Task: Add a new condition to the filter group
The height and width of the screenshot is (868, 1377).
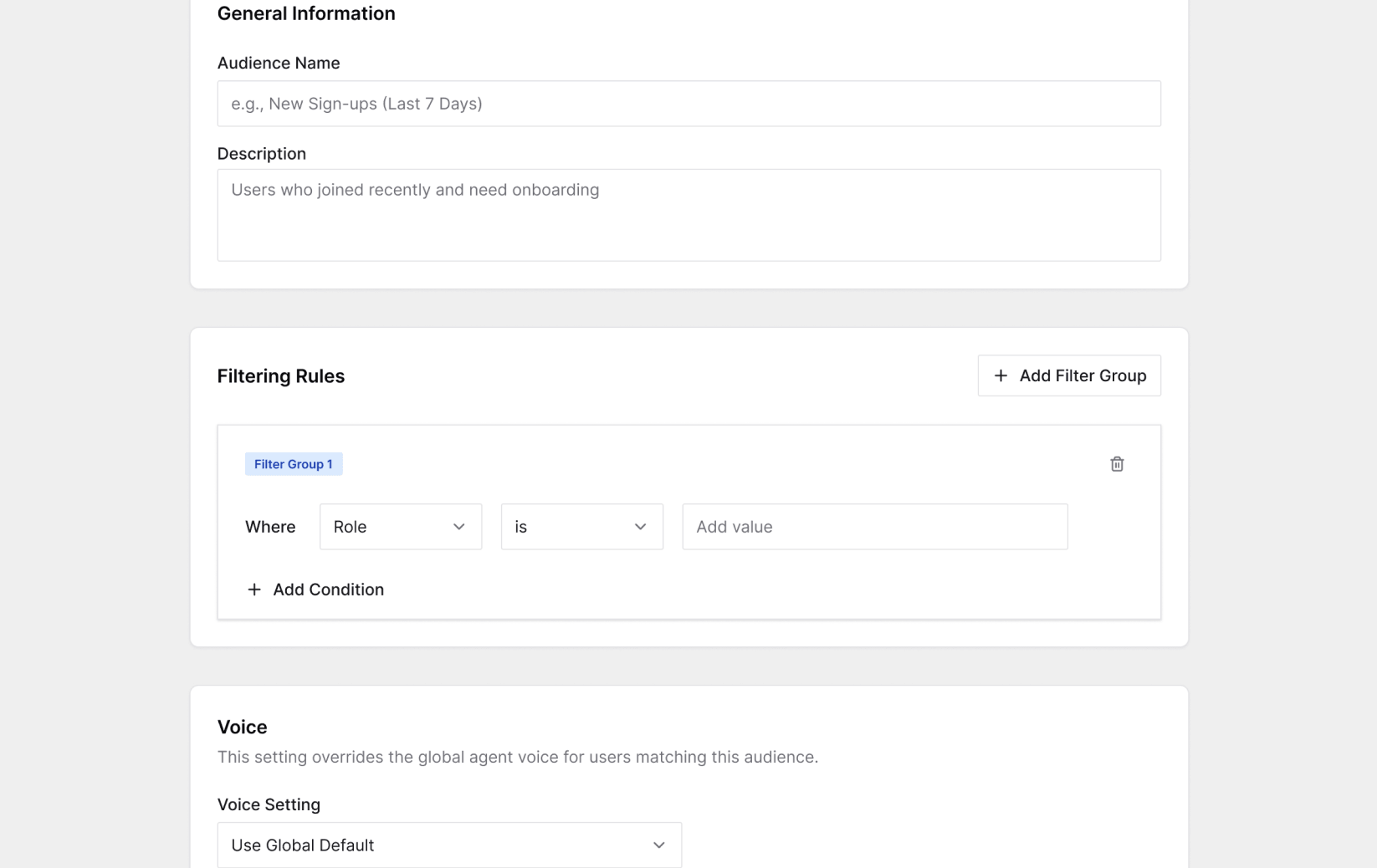Action: [x=315, y=590]
